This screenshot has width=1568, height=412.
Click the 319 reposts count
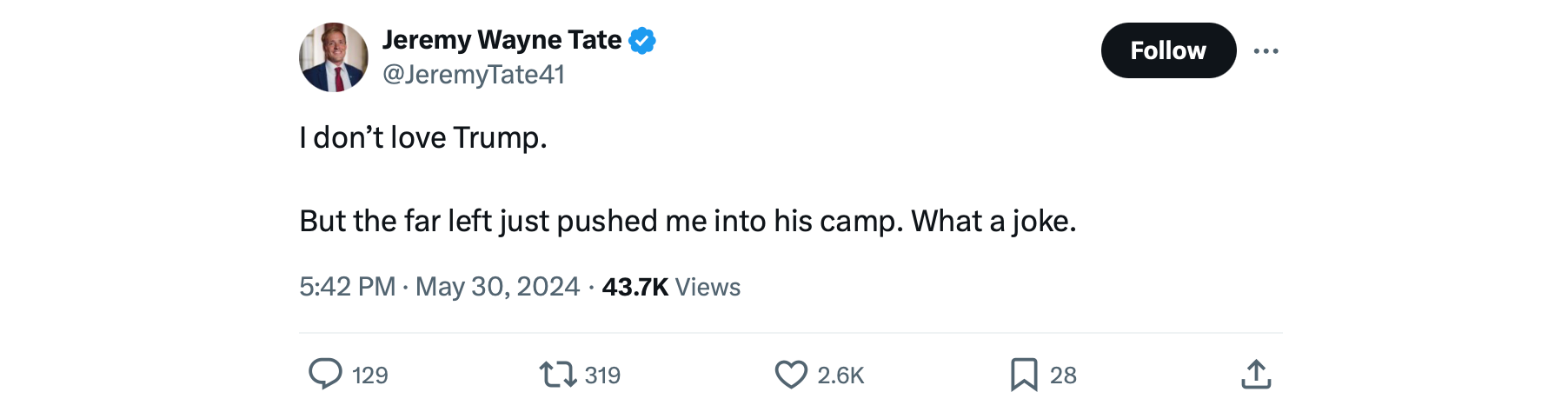click(x=602, y=375)
